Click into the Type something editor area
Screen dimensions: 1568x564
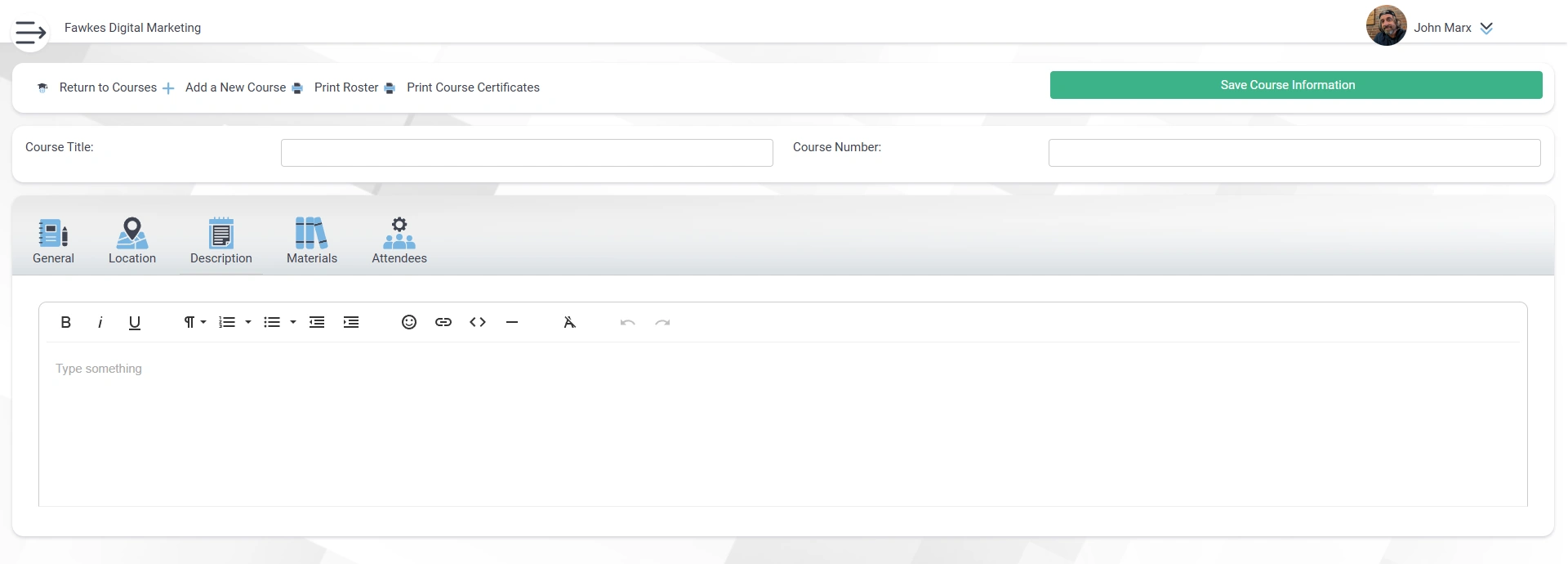click(x=782, y=425)
